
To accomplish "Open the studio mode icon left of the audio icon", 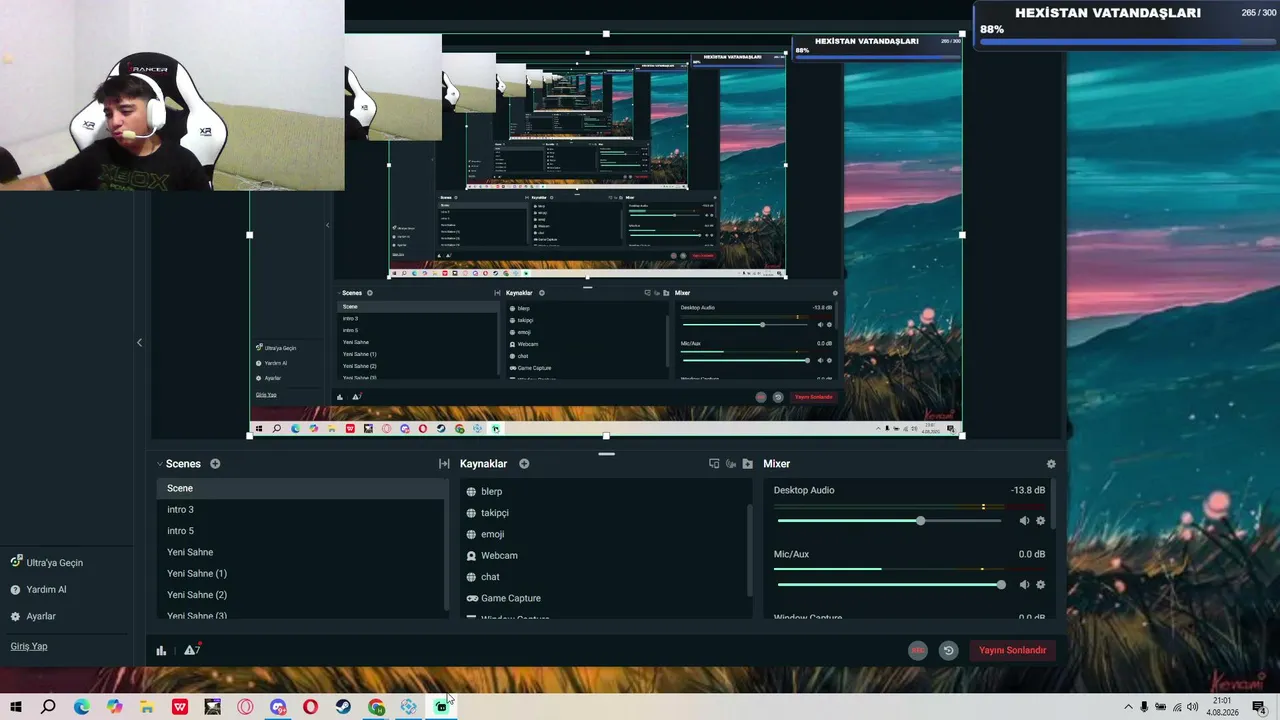I will pyautogui.click(x=714, y=464).
